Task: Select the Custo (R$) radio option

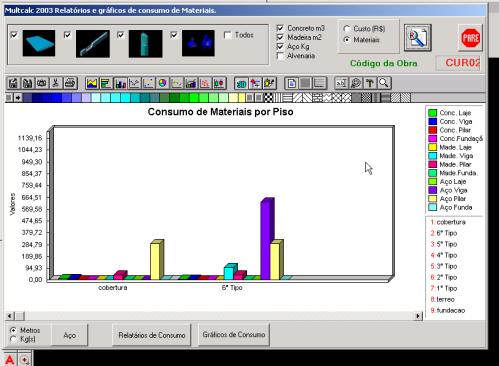Action: pos(347,29)
